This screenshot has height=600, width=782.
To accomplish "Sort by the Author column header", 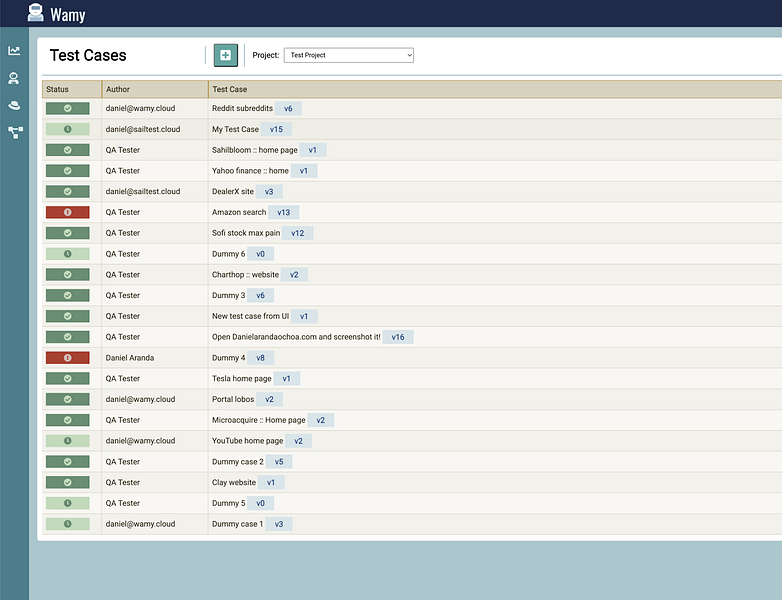I will coord(155,89).
